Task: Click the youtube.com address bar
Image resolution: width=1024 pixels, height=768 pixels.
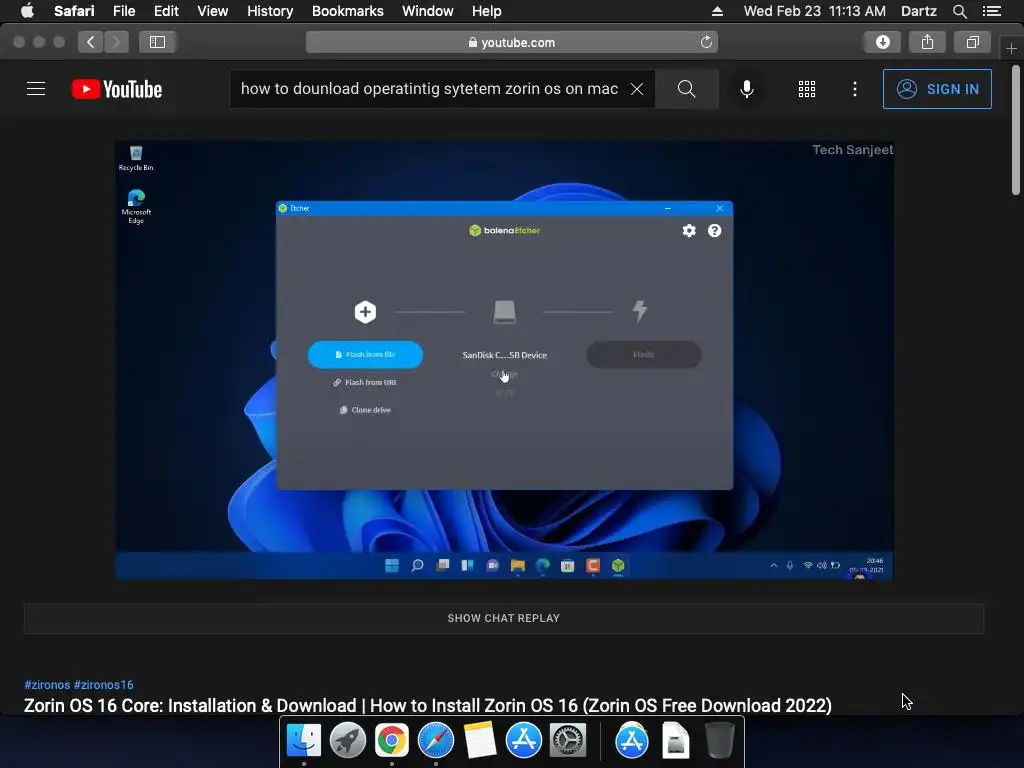Action: point(511,42)
